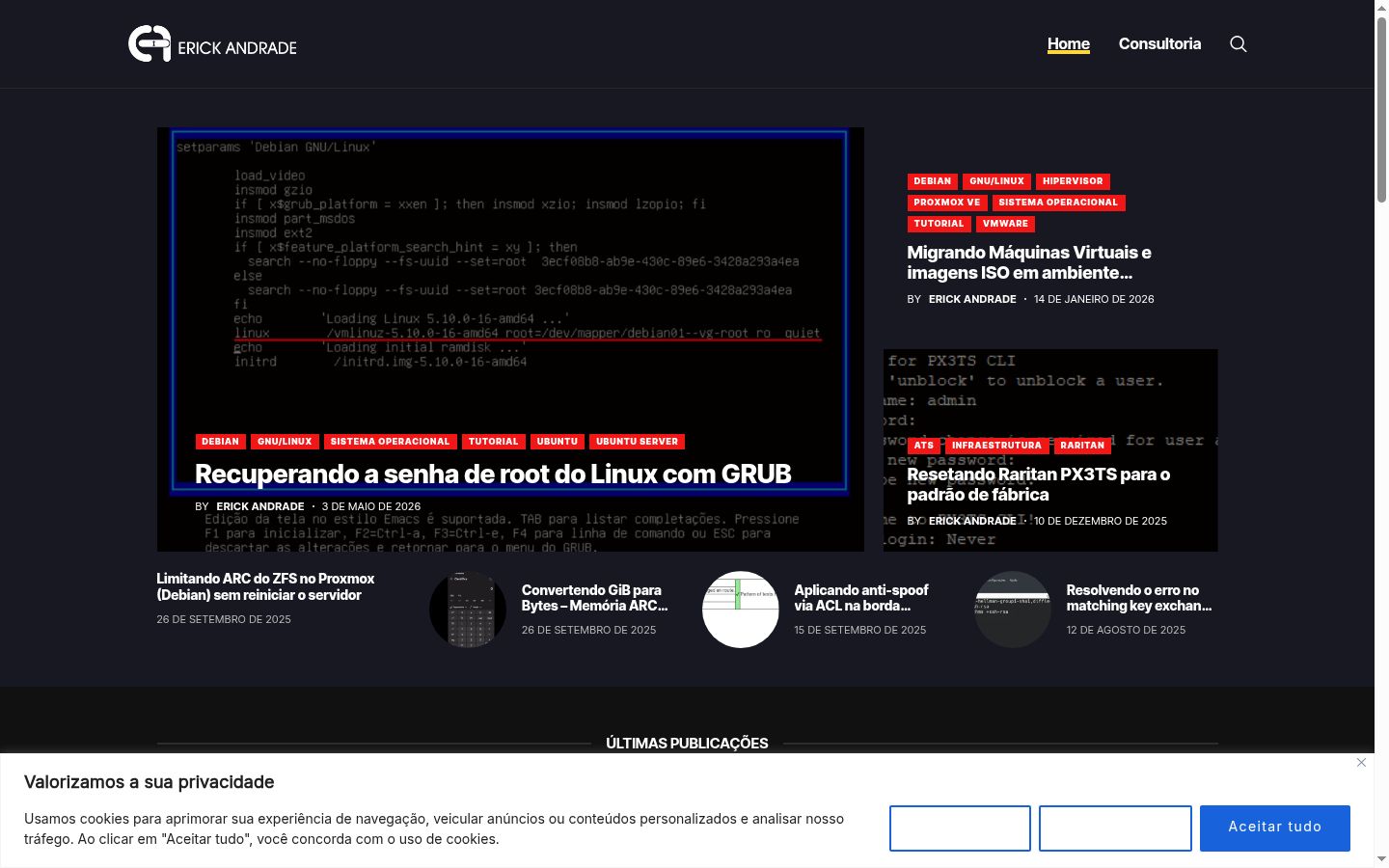1389x868 pixels.
Task: Select the UBUNTU tag
Action: tap(557, 442)
